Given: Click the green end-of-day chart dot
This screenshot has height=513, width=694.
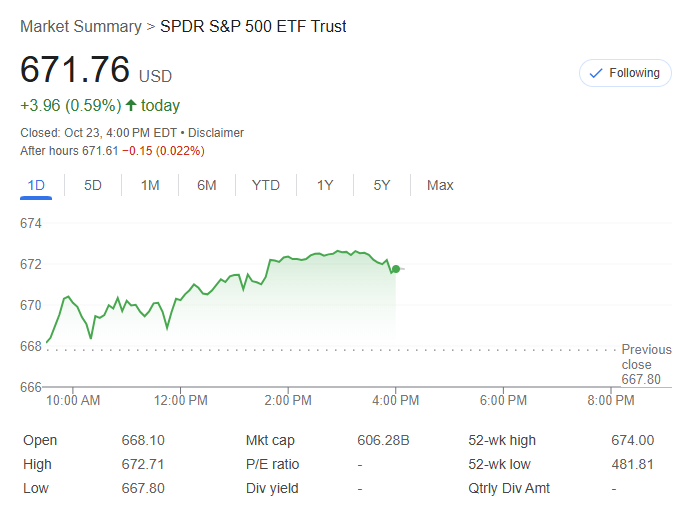Looking at the screenshot, I should (396, 269).
